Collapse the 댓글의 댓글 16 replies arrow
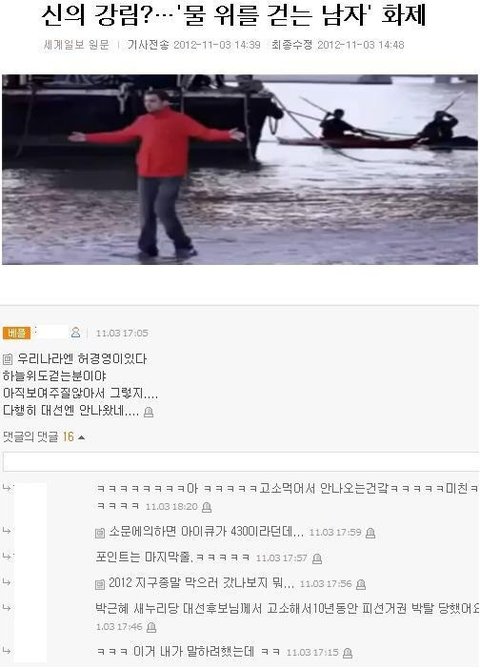Screen dimensions: 480x669 coord(81,437)
